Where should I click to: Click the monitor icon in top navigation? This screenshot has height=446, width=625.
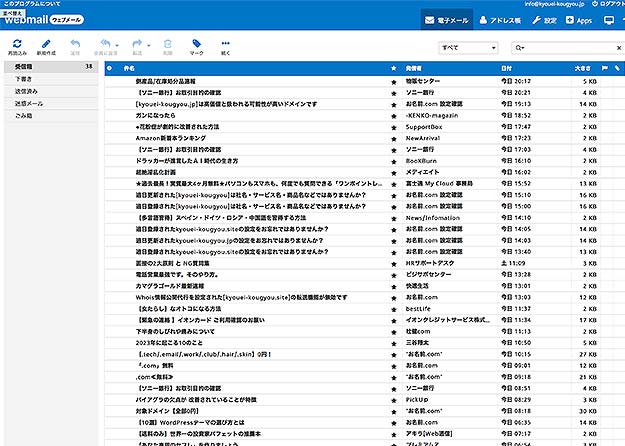pyautogui.click(x=609, y=20)
